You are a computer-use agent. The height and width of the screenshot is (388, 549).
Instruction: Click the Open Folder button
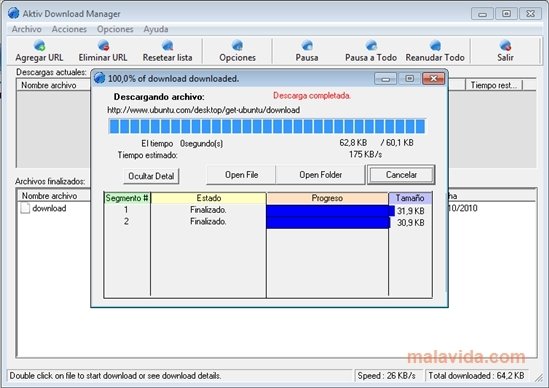[x=320, y=175]
